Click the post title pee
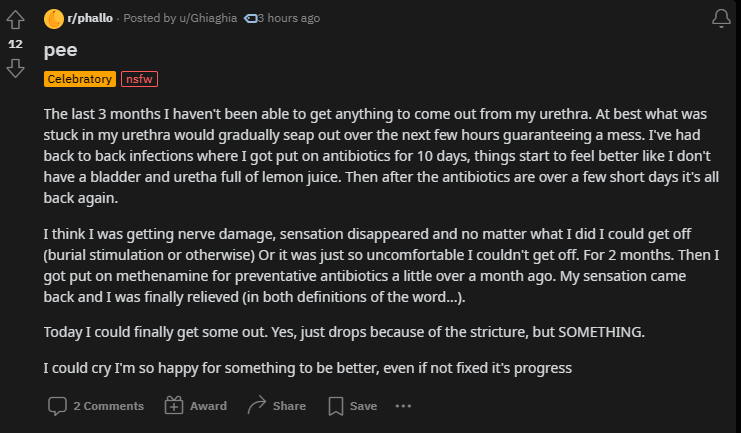Image resolution: width=741 pixels, height=433 pixels. 60,50
